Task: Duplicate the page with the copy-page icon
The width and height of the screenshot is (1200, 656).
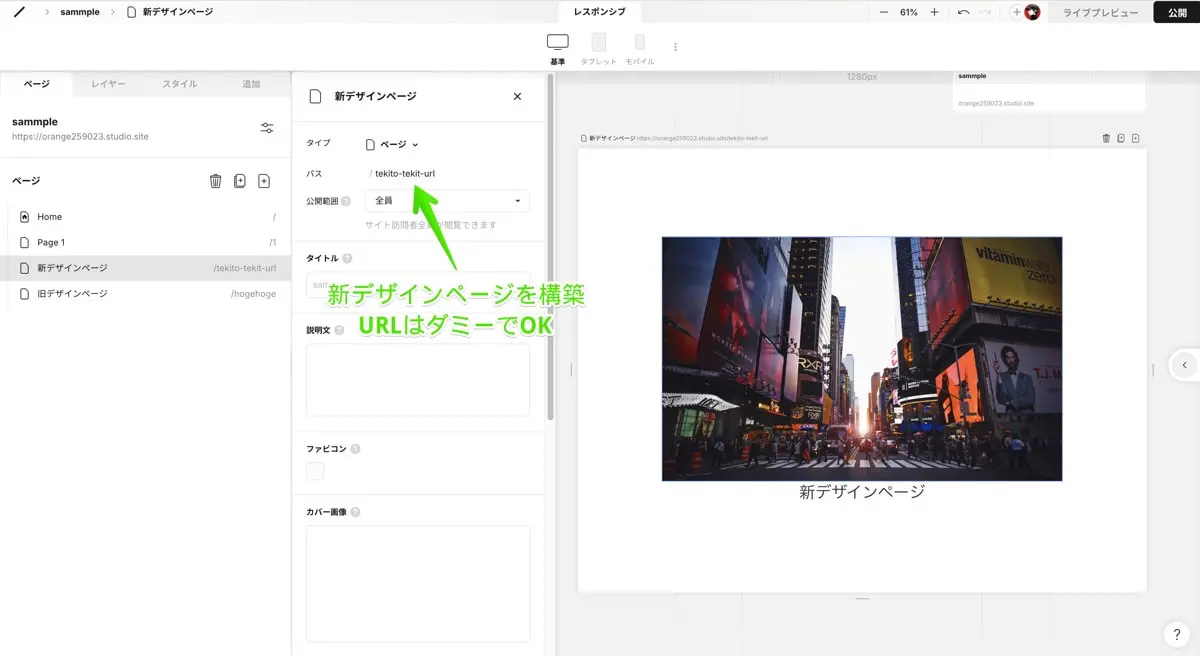Action: [x=240, y=181]
